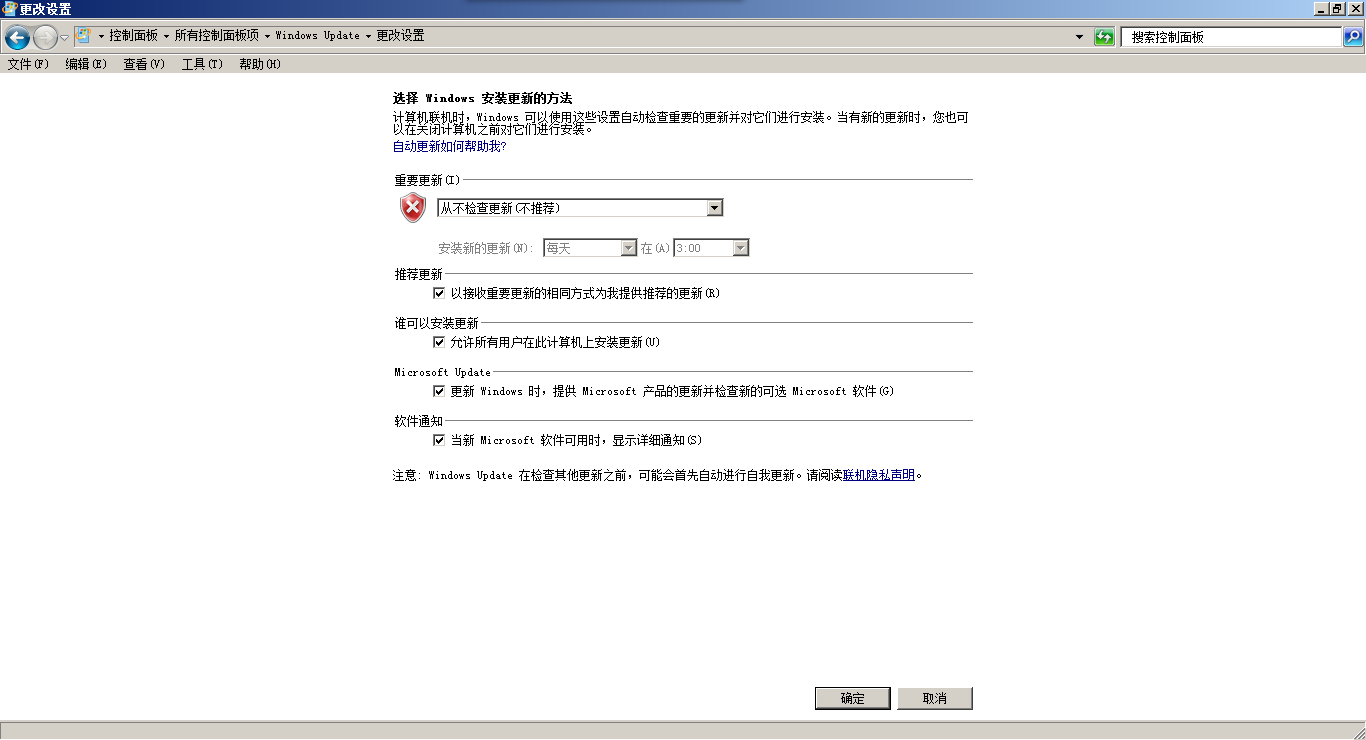Viewport: 1366px width, 740px height.
Task: Open 从不检查更新(不推荐) dropdown
Action: [580, 208]
